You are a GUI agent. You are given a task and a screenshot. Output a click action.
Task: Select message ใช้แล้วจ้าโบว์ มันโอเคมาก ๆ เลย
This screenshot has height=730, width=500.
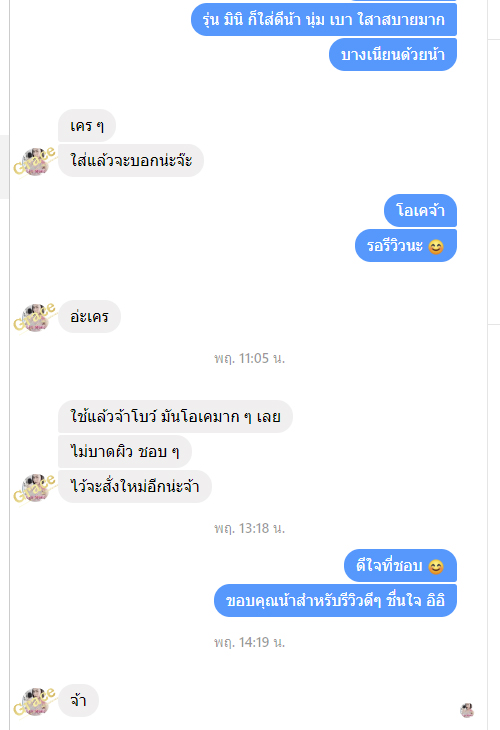pyautogui.click(x=176, y=417)
